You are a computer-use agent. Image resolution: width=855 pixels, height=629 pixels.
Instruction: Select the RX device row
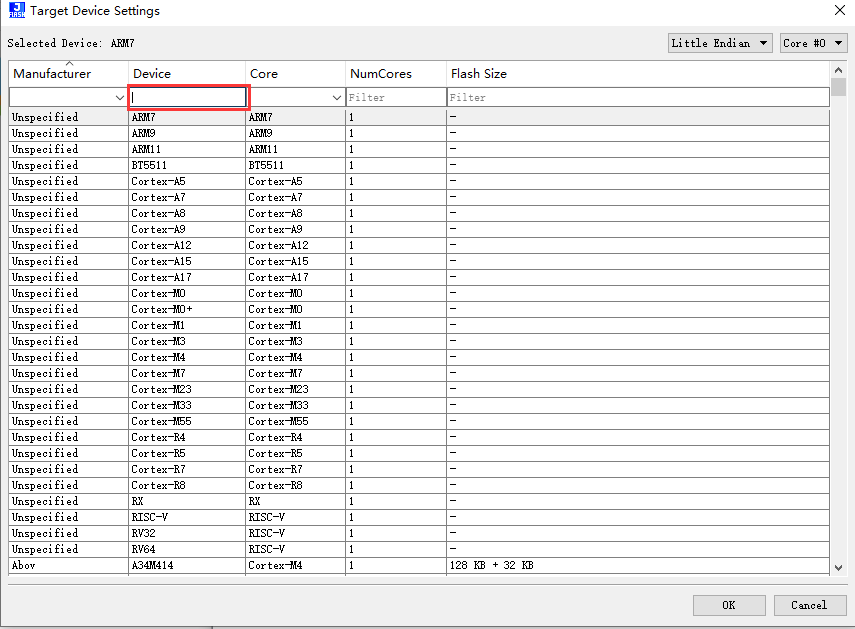419,501
